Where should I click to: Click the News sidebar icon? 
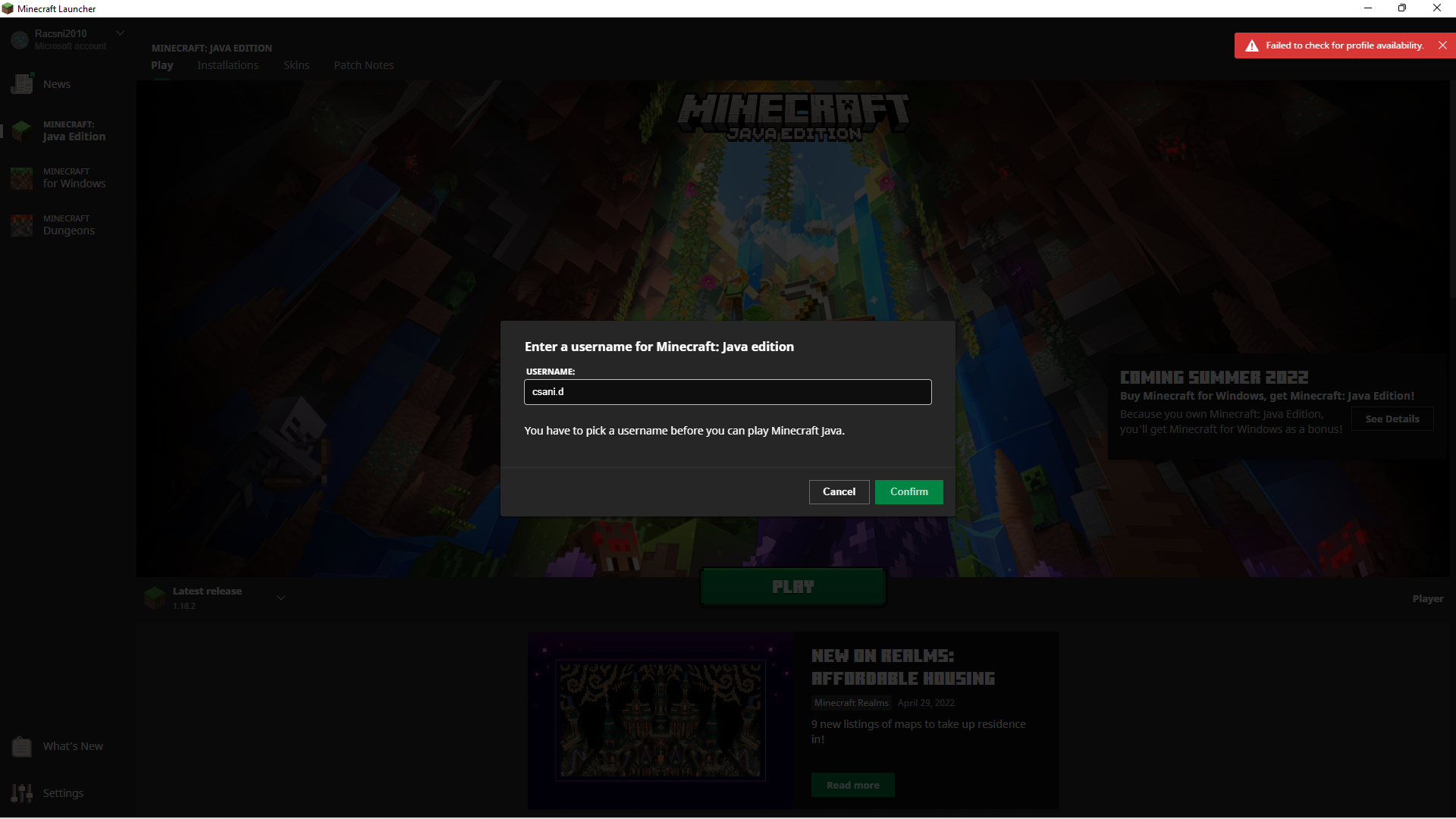pos(22,84)
